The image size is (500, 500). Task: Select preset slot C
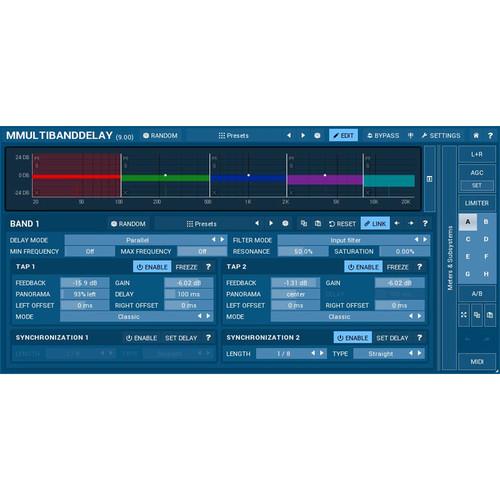point(468,239)
